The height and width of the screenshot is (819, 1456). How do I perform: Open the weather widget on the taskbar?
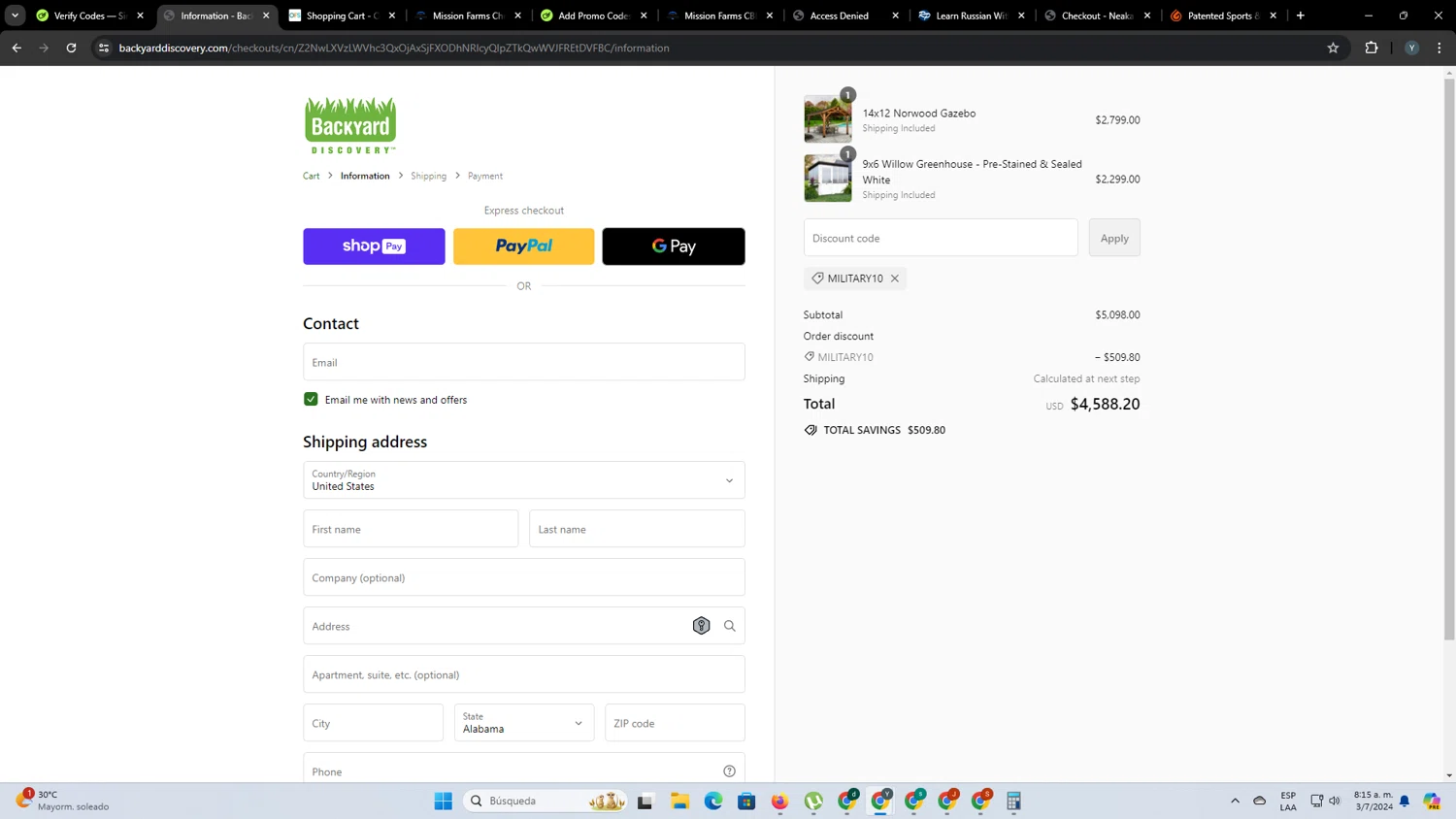point(63,801)
